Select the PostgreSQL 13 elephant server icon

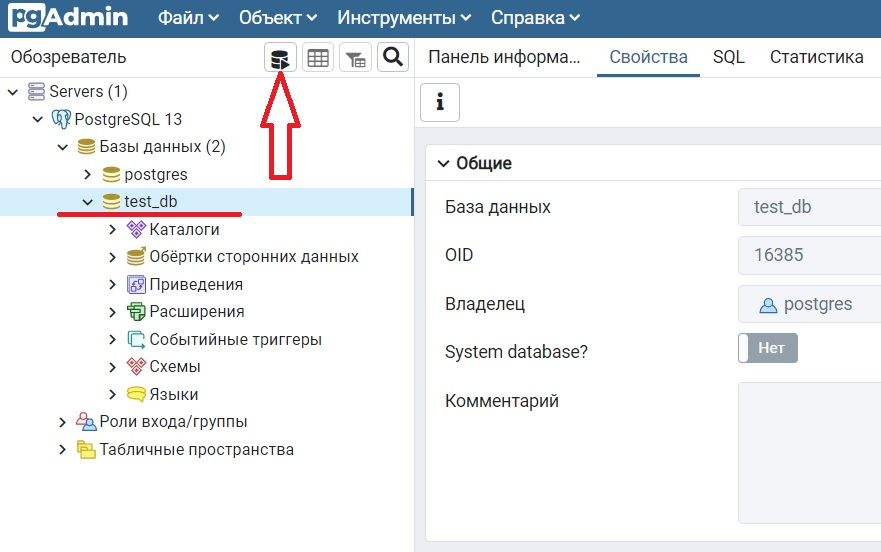point(61,119)
